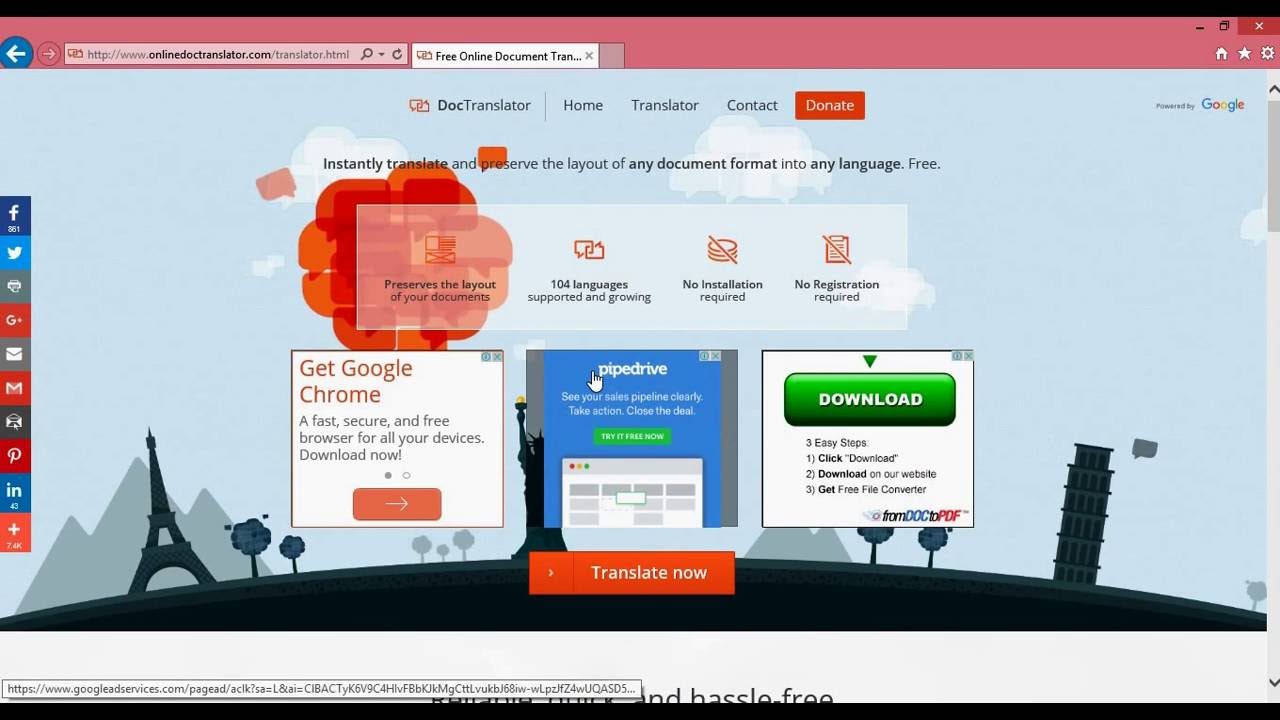Click the Preserves the layout document icon
Screen dimensions: 1280x720
(440, 249)
